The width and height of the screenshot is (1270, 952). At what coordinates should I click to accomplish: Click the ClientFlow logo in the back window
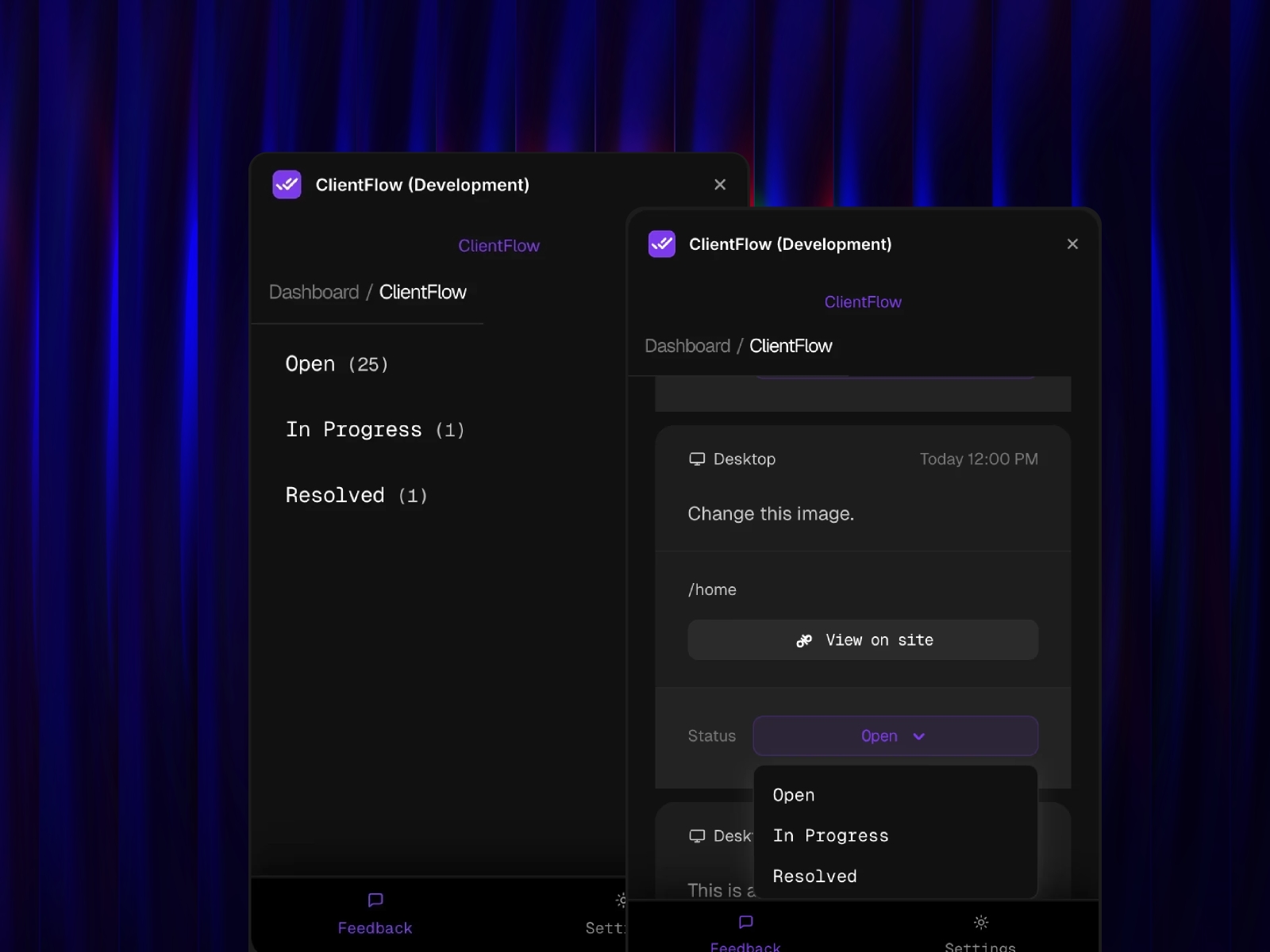click(287, 184)
